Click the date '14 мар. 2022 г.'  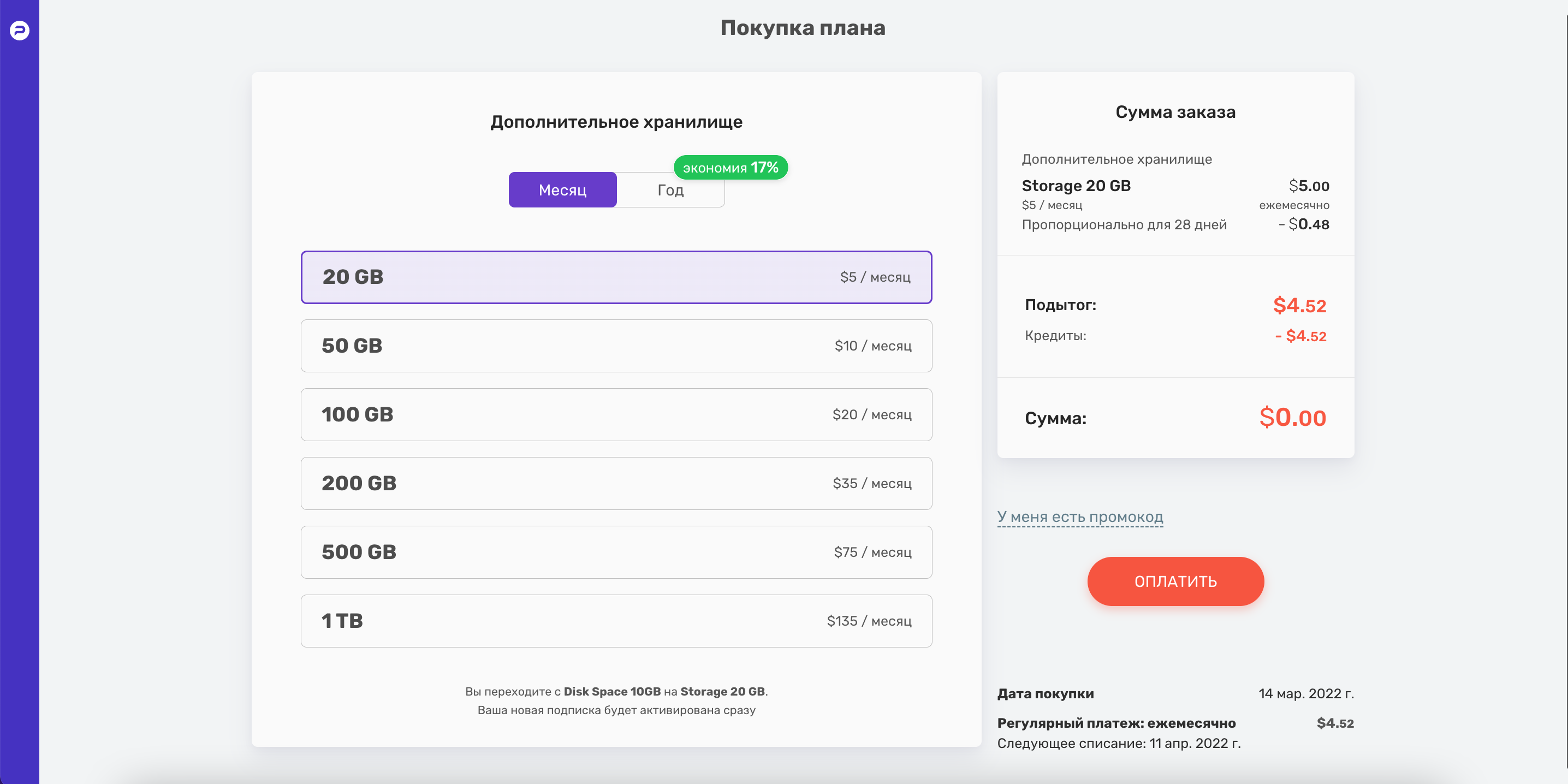[x=1306, y=694]
